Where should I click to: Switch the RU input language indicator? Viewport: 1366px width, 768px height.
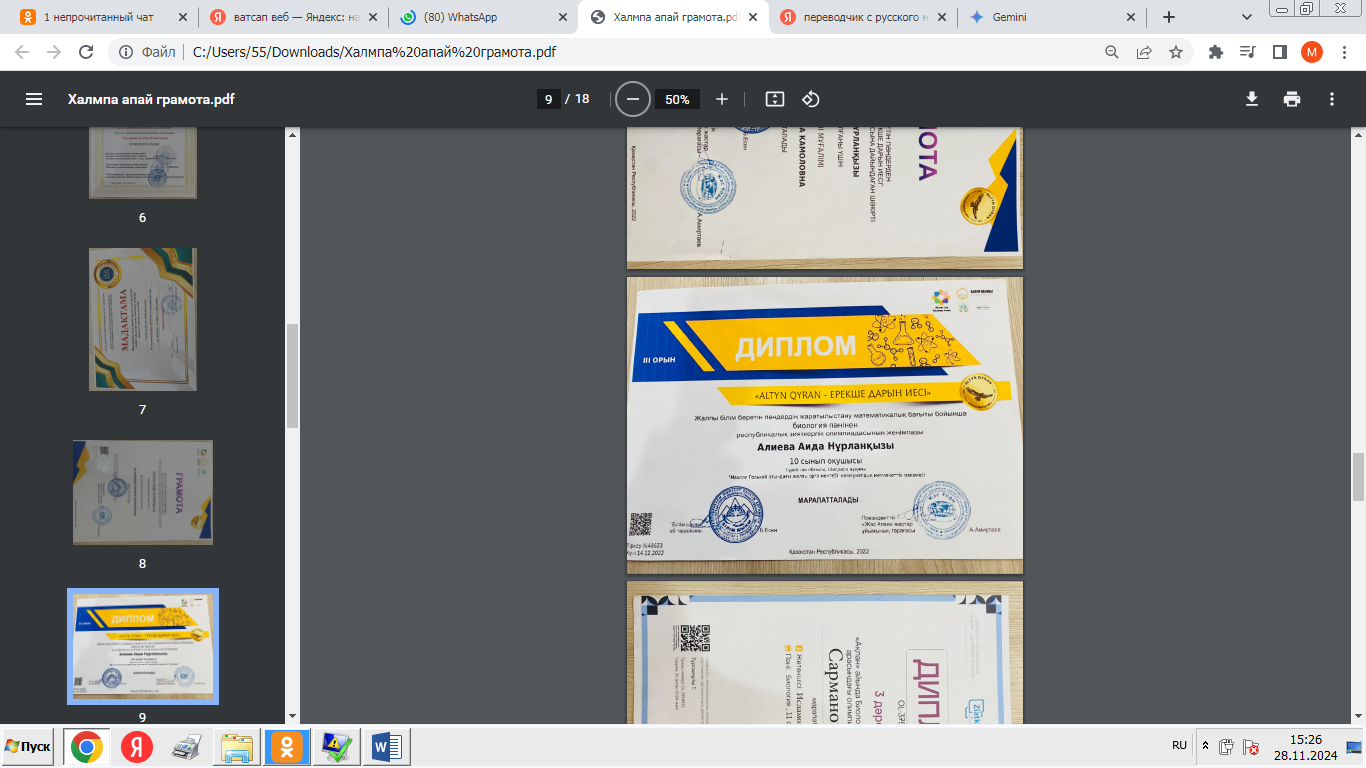[1180, 746]
